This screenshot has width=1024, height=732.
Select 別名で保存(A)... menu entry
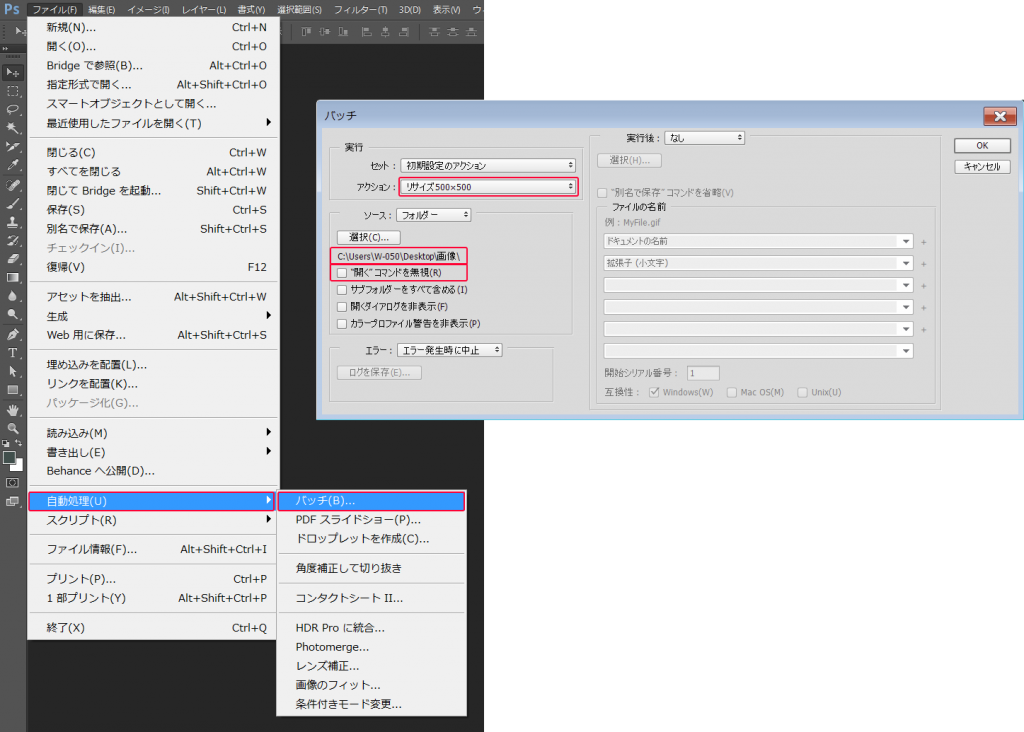[154, 229]
